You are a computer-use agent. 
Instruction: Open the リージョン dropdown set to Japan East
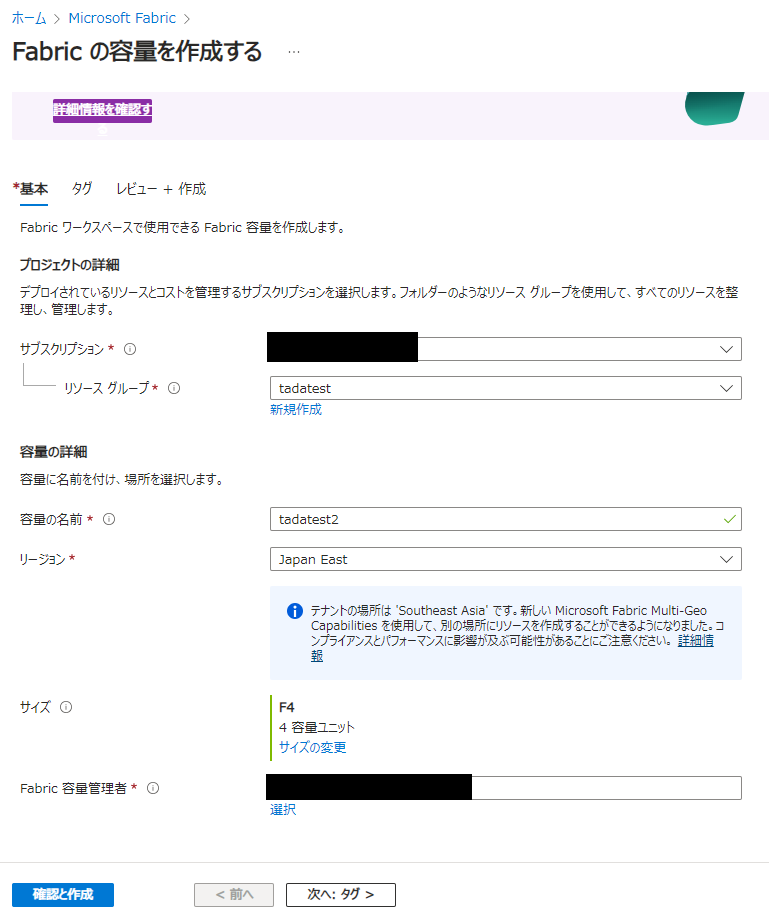(x=505, y=559)
